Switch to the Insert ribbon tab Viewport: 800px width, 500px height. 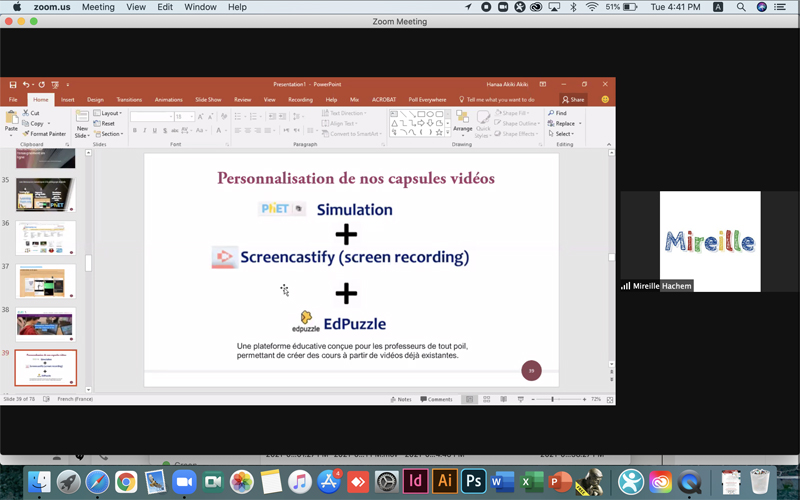click(x=67, y=99)
